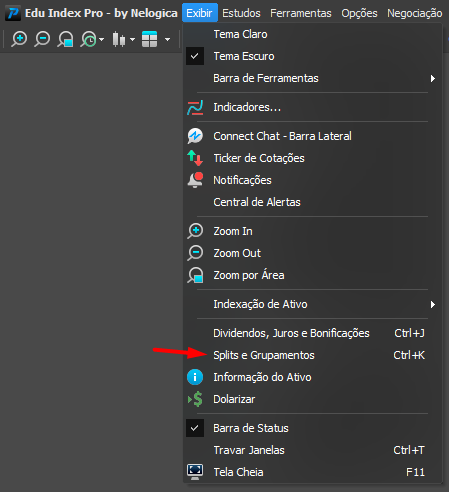This screenshot has height=492, width=449.
Task: Click the Zoom Out toolbar magnifier icon
Action: coord(42,39)
